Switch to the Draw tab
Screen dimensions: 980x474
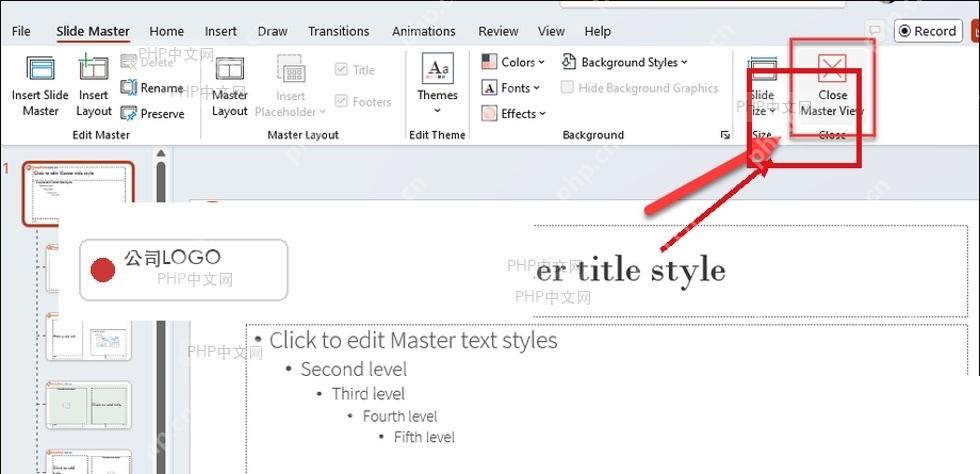click(x=272, y=31)
